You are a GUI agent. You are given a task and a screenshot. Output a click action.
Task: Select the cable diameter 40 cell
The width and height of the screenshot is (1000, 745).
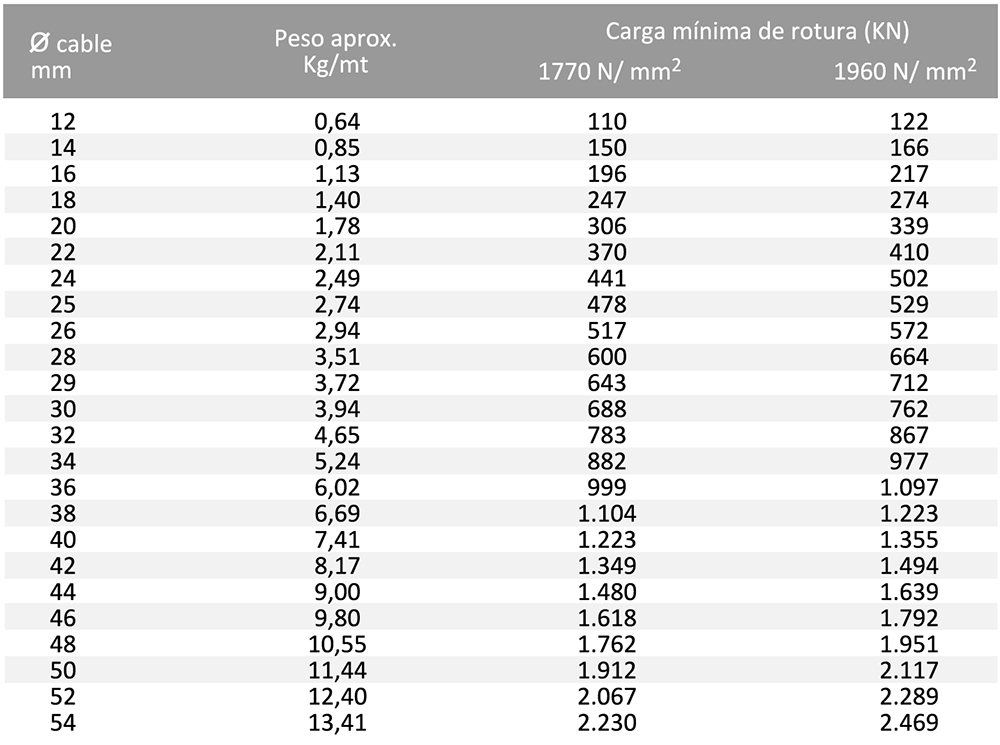coord(63,540)
